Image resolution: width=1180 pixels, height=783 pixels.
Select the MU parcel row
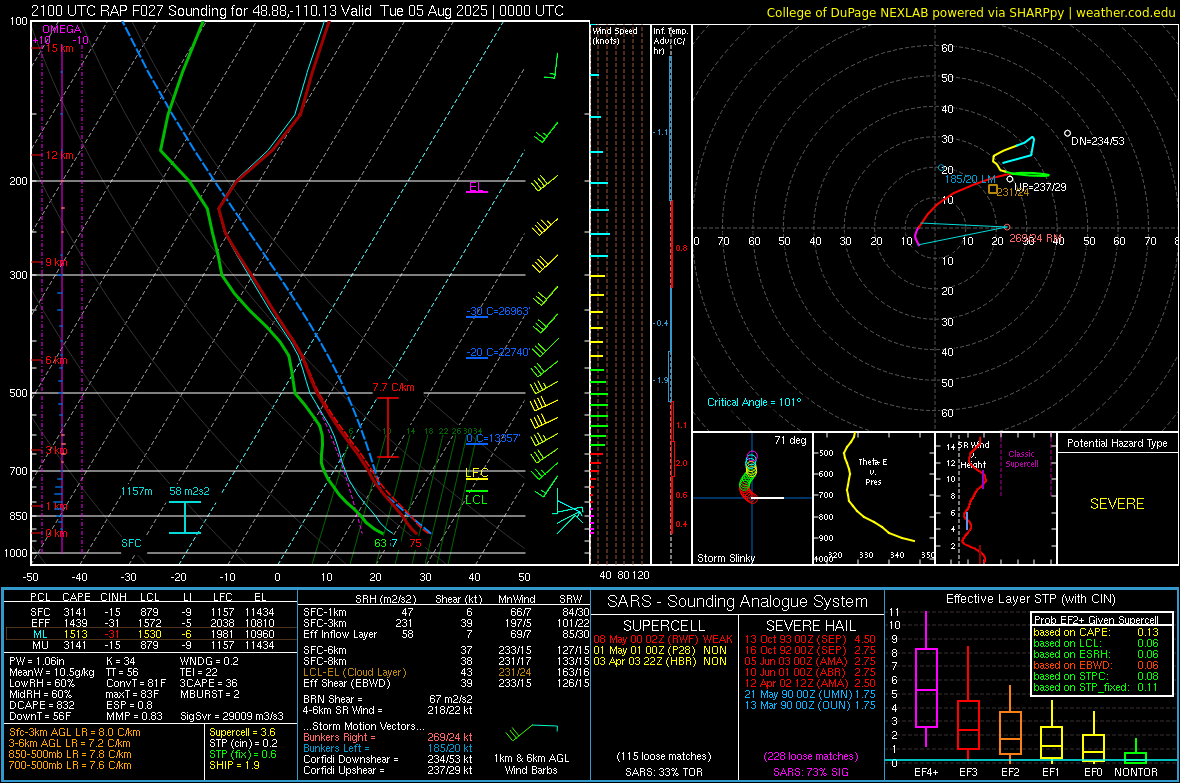click(x=152, y=645)
